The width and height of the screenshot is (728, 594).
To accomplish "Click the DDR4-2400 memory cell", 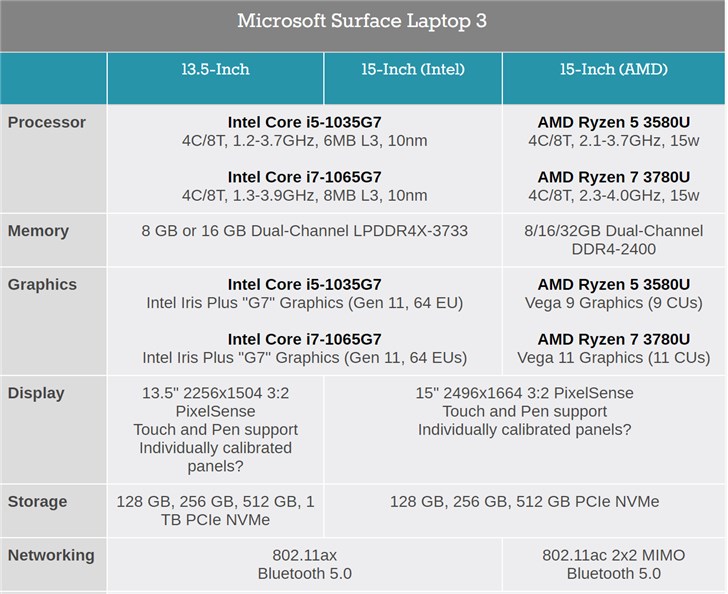I will [x=614, y=240].
